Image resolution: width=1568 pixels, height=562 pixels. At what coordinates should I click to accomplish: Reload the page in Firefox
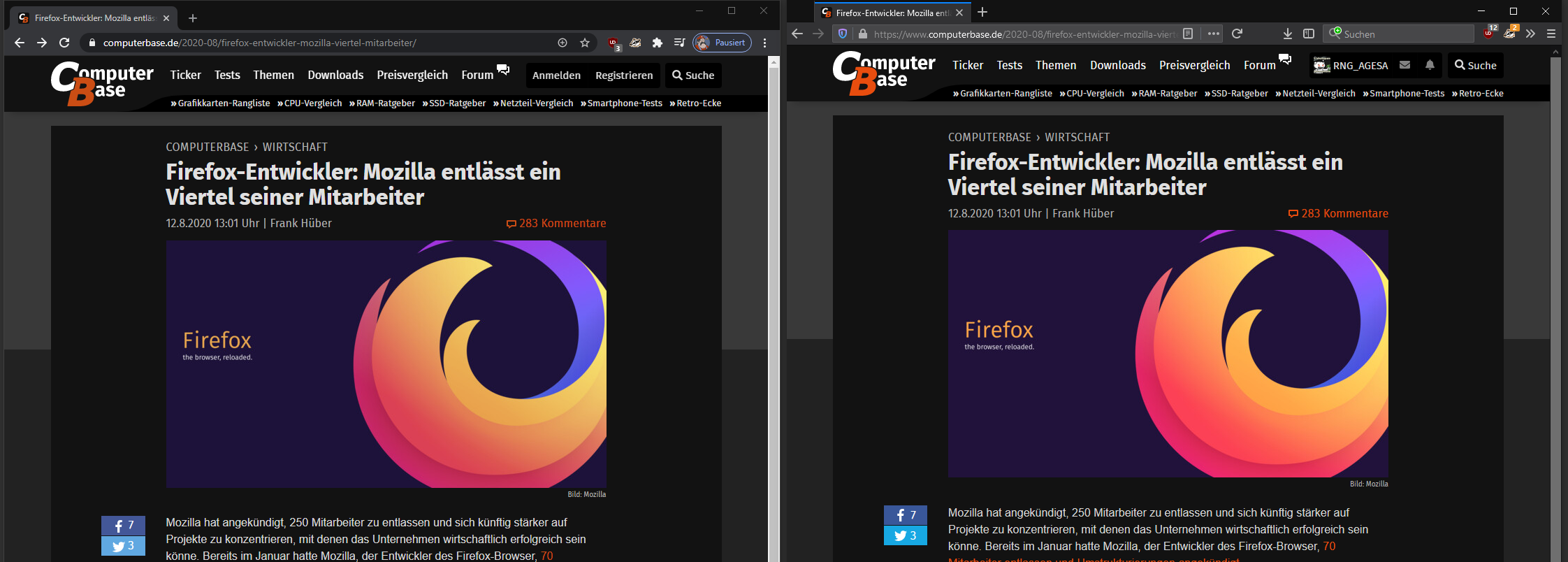pos(1237,34)
